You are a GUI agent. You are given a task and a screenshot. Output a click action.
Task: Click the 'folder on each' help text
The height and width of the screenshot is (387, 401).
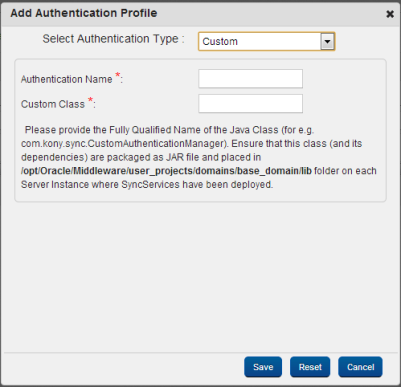(x=345, y=171)
